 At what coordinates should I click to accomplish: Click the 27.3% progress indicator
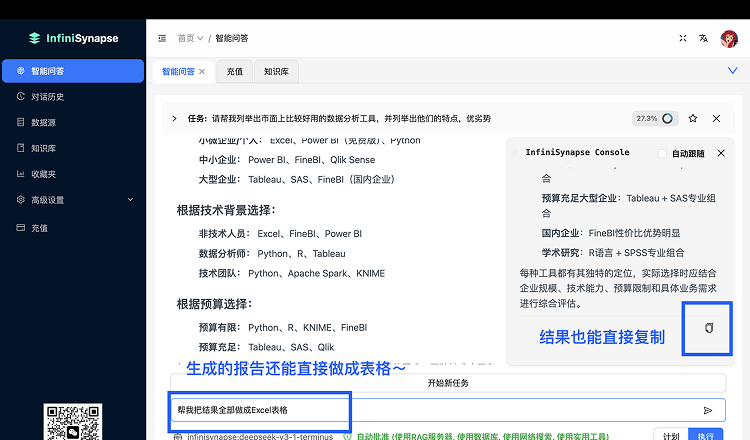coord(655,118)
